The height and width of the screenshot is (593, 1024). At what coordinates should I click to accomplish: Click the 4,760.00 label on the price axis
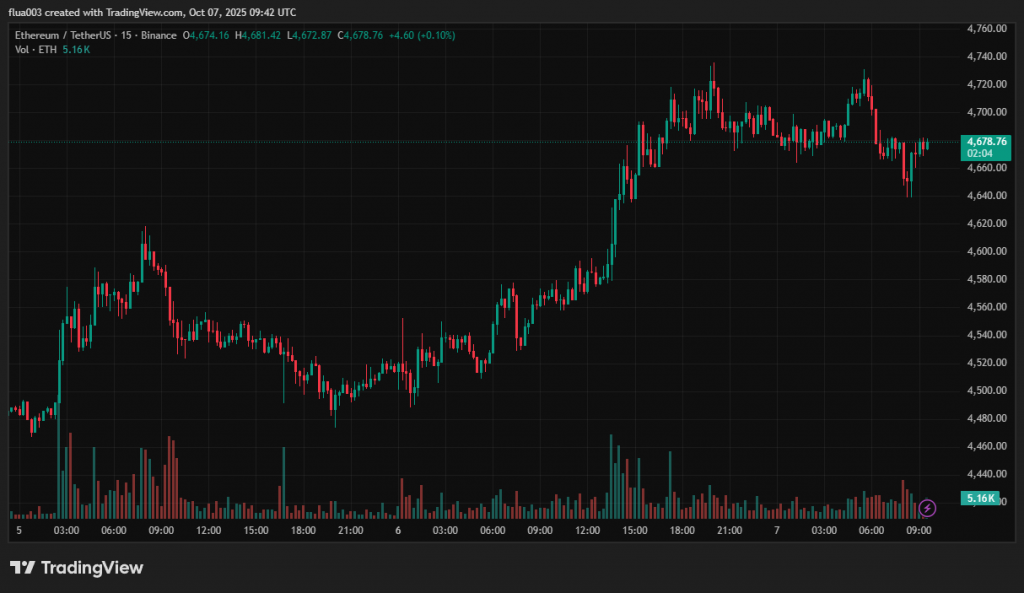click(x=986, y=28)
